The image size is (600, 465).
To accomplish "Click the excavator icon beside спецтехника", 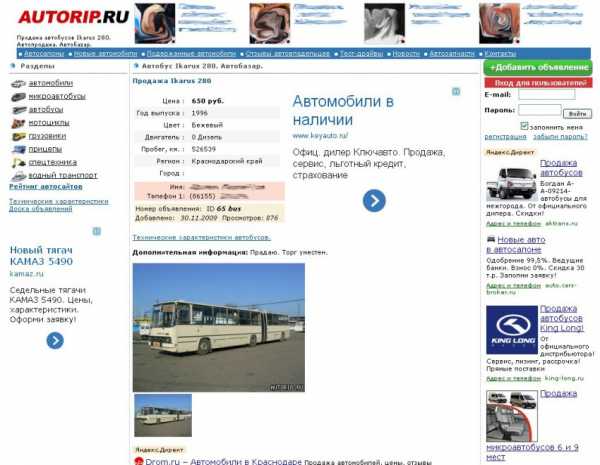I will click(x=18, y=163).
